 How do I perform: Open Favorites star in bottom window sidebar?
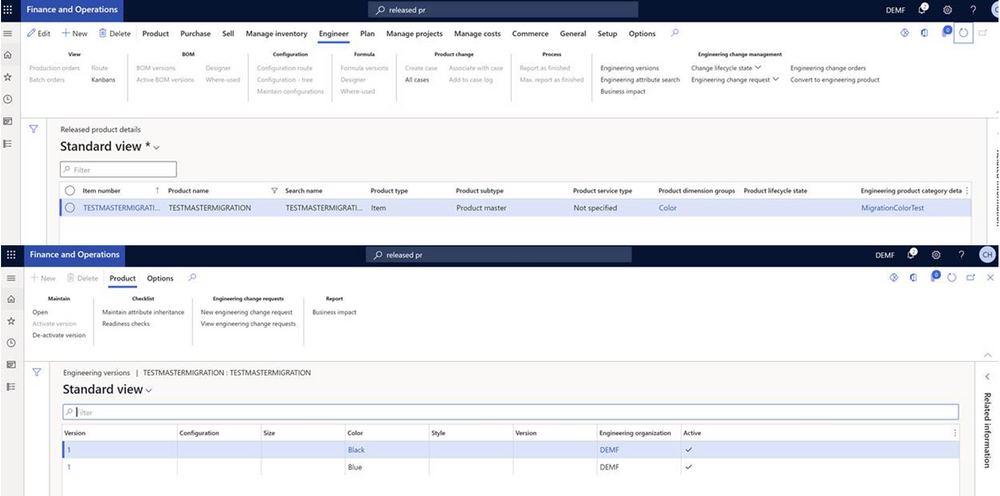click(11, 321)
